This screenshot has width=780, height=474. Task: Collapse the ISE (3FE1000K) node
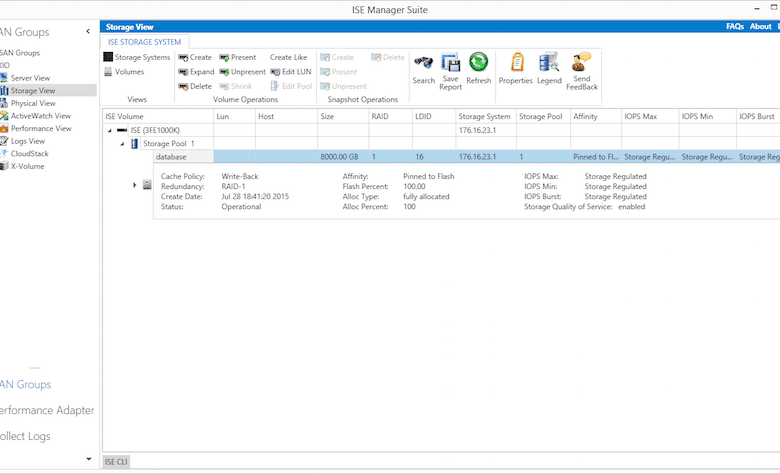tap(109, 130)
